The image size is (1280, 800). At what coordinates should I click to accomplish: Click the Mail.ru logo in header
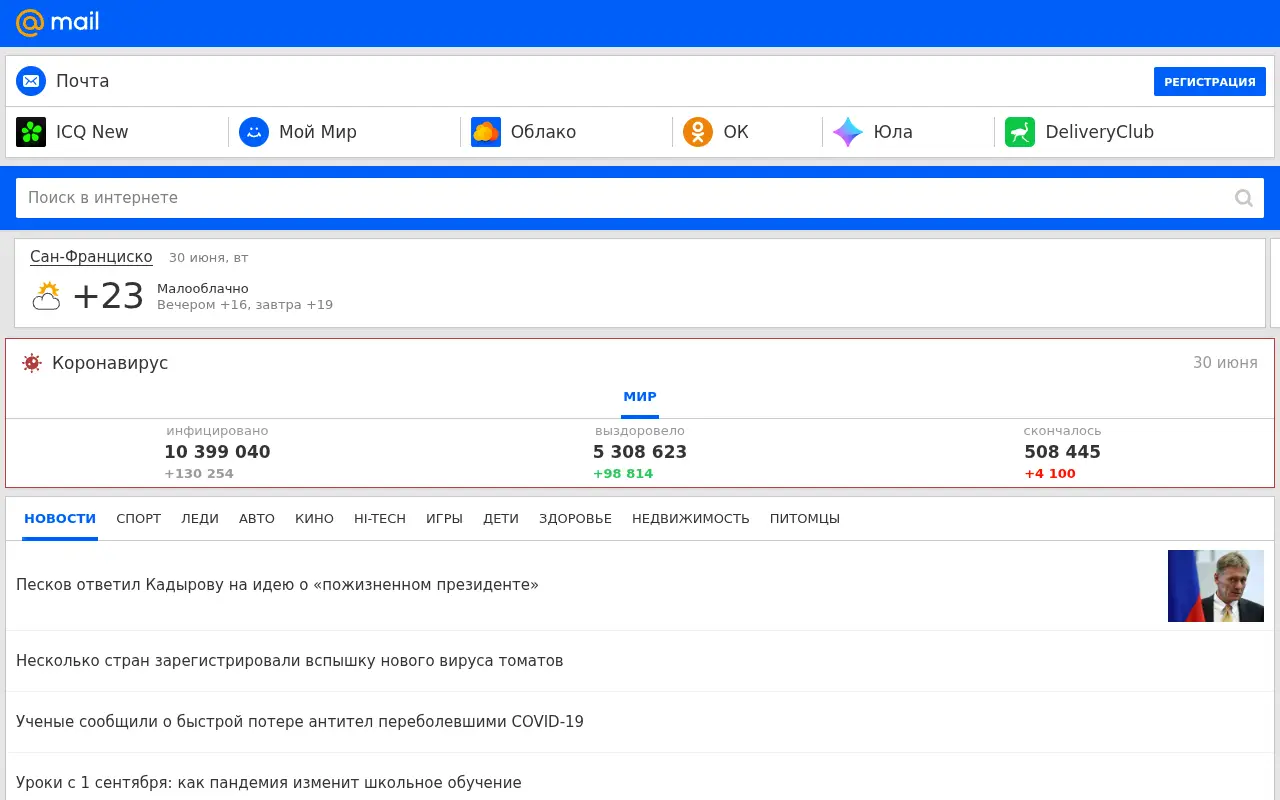point(57,22)
